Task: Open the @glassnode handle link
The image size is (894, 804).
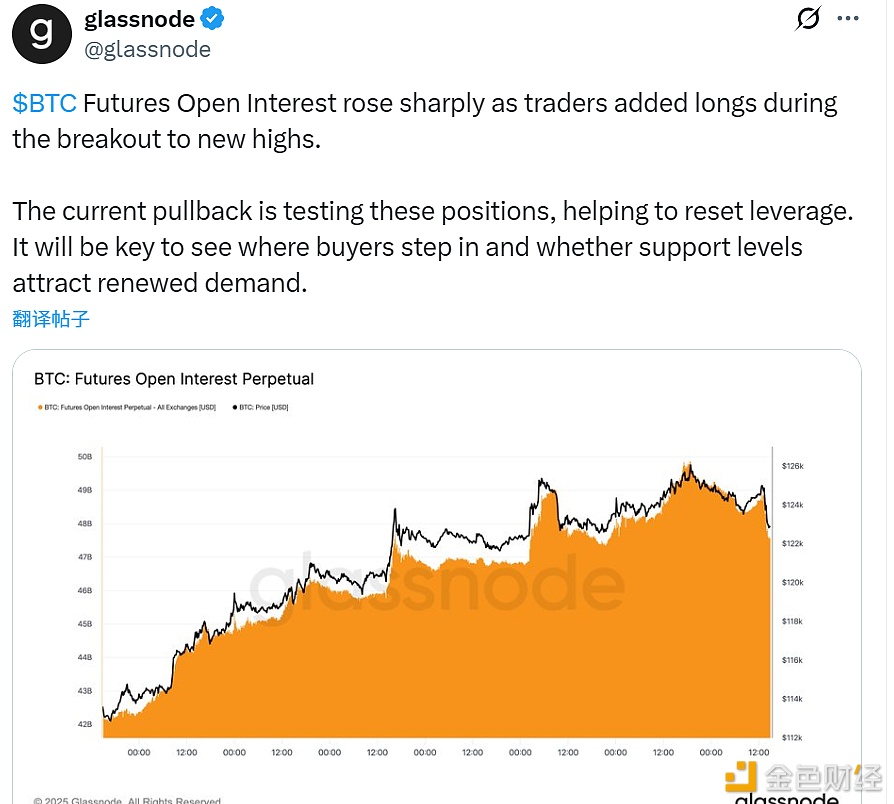Action: [148, 49]
